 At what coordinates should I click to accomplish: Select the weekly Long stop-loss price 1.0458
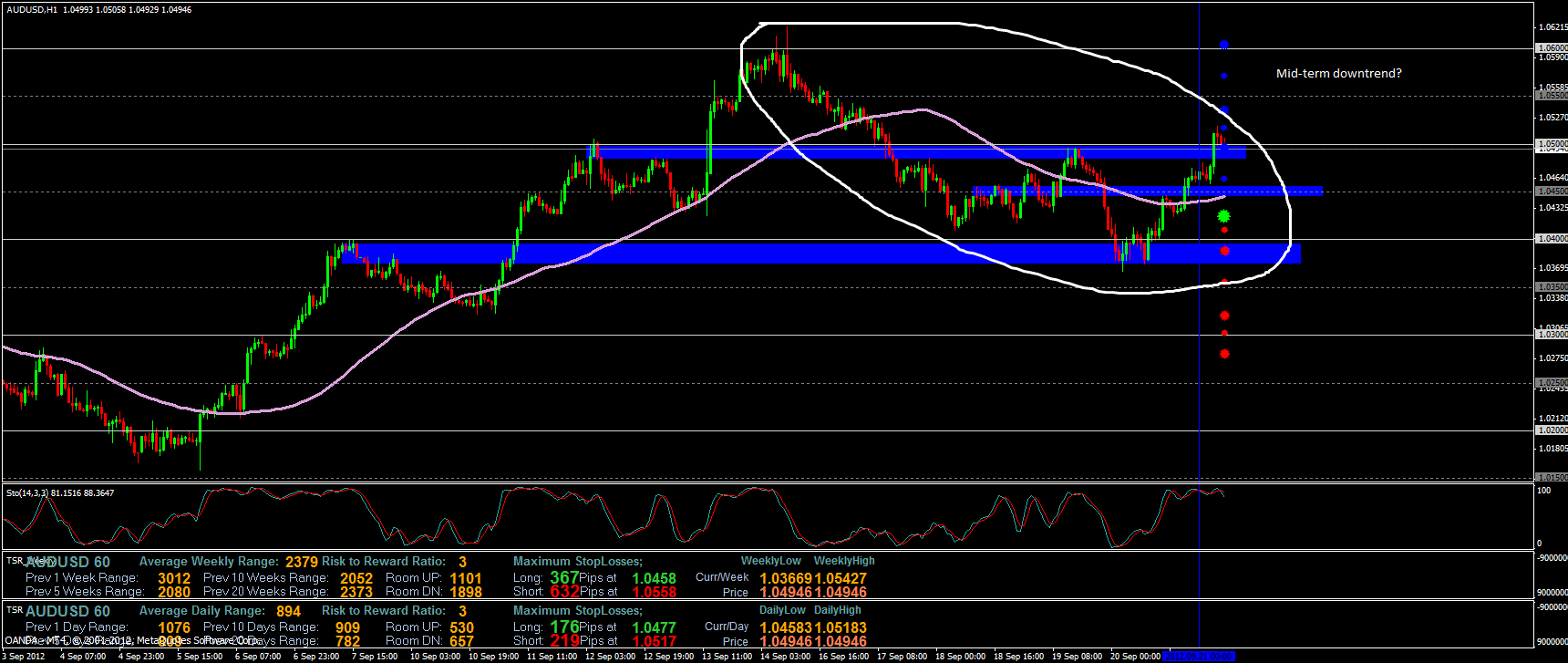tap(654, 578)
